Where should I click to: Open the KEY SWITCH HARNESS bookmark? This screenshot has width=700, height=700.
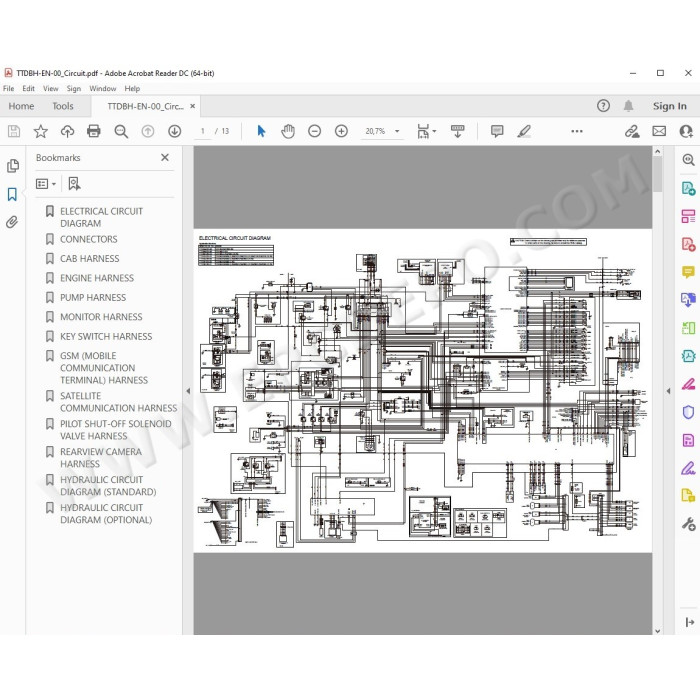click(106, 336)
